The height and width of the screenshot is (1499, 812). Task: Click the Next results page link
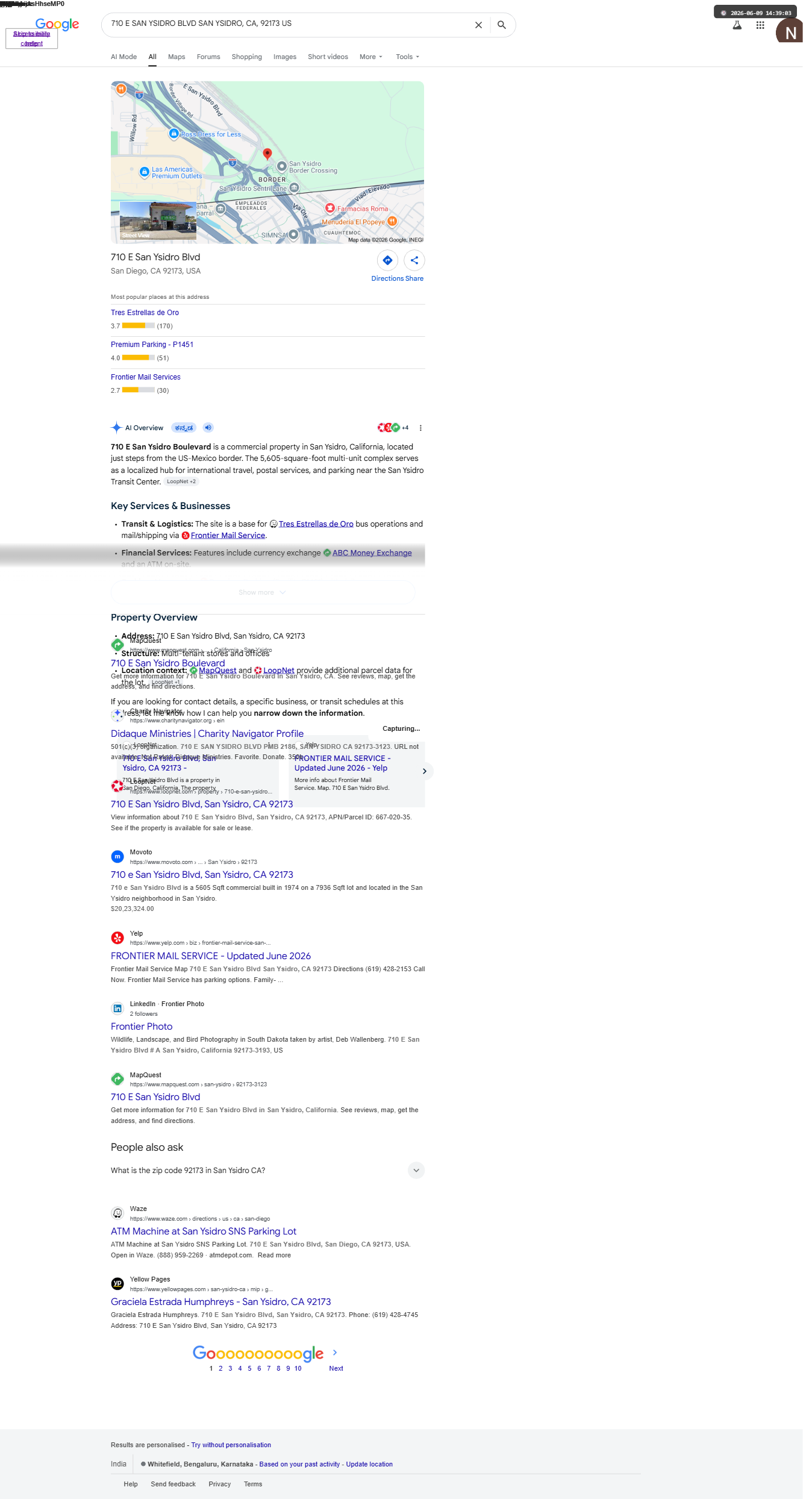pos(336,1368)
